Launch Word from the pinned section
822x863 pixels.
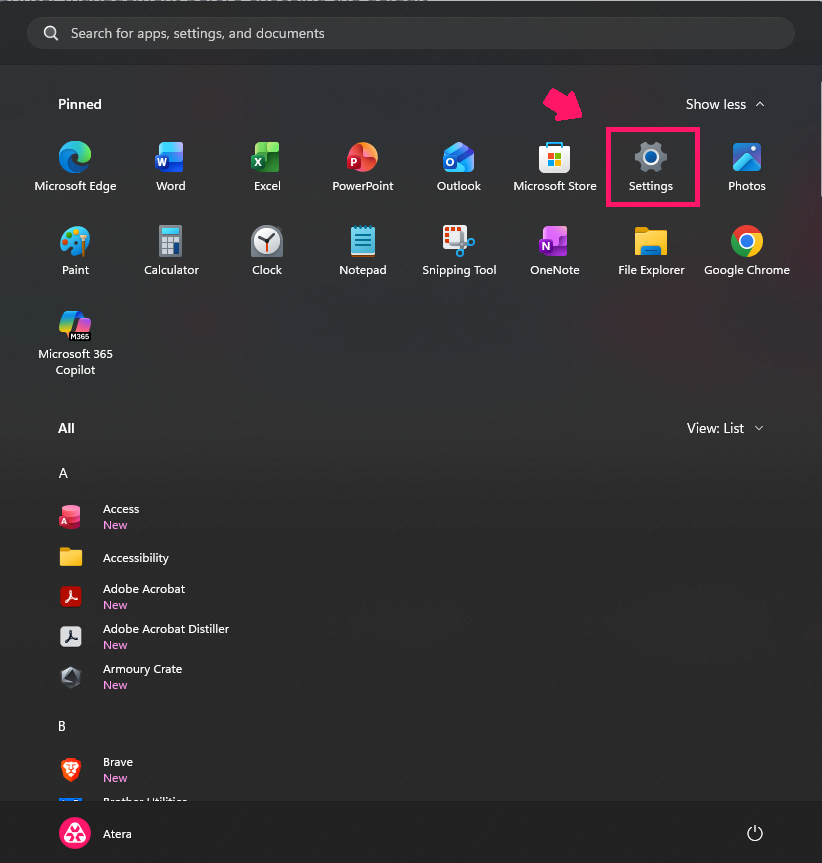pyautogui.click(x=171, y=166)
